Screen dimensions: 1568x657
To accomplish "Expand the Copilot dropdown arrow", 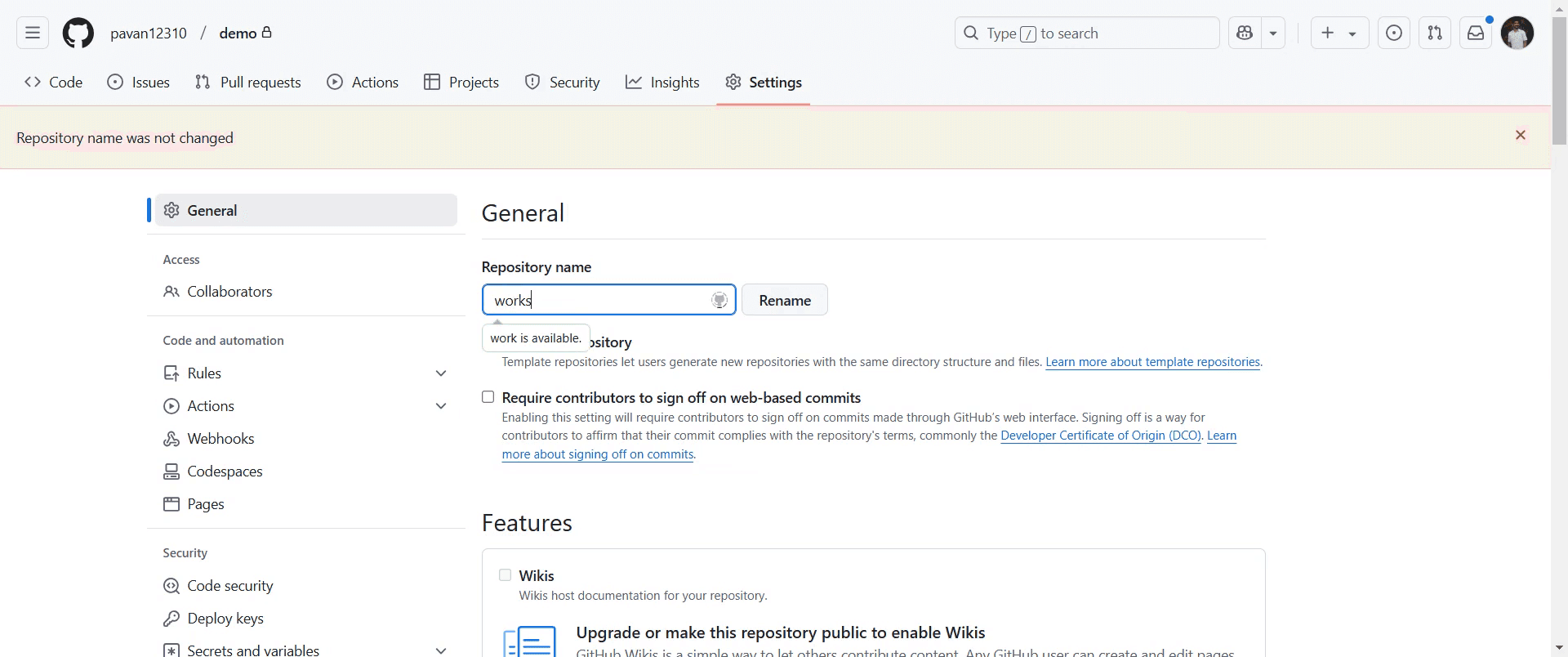I will point(1273,34).
